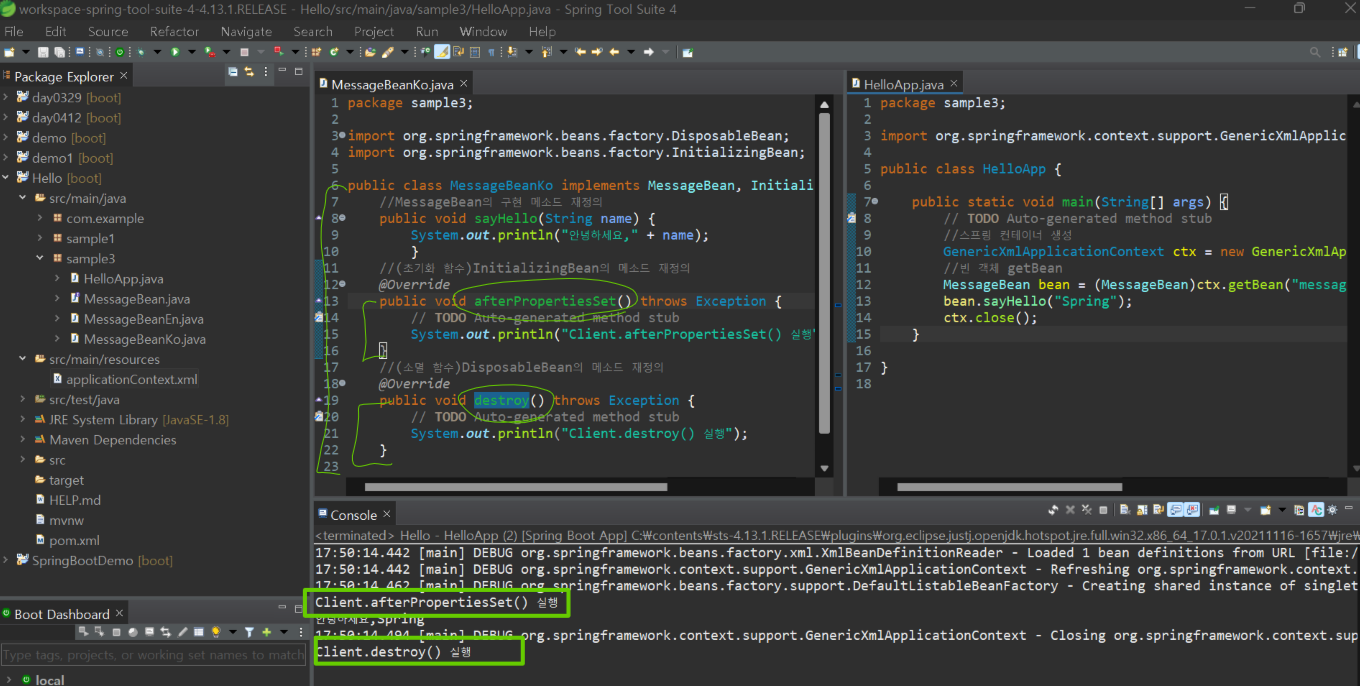Open the Window menu
This screenshot has width=1360, height=686.
coord(483,31)
